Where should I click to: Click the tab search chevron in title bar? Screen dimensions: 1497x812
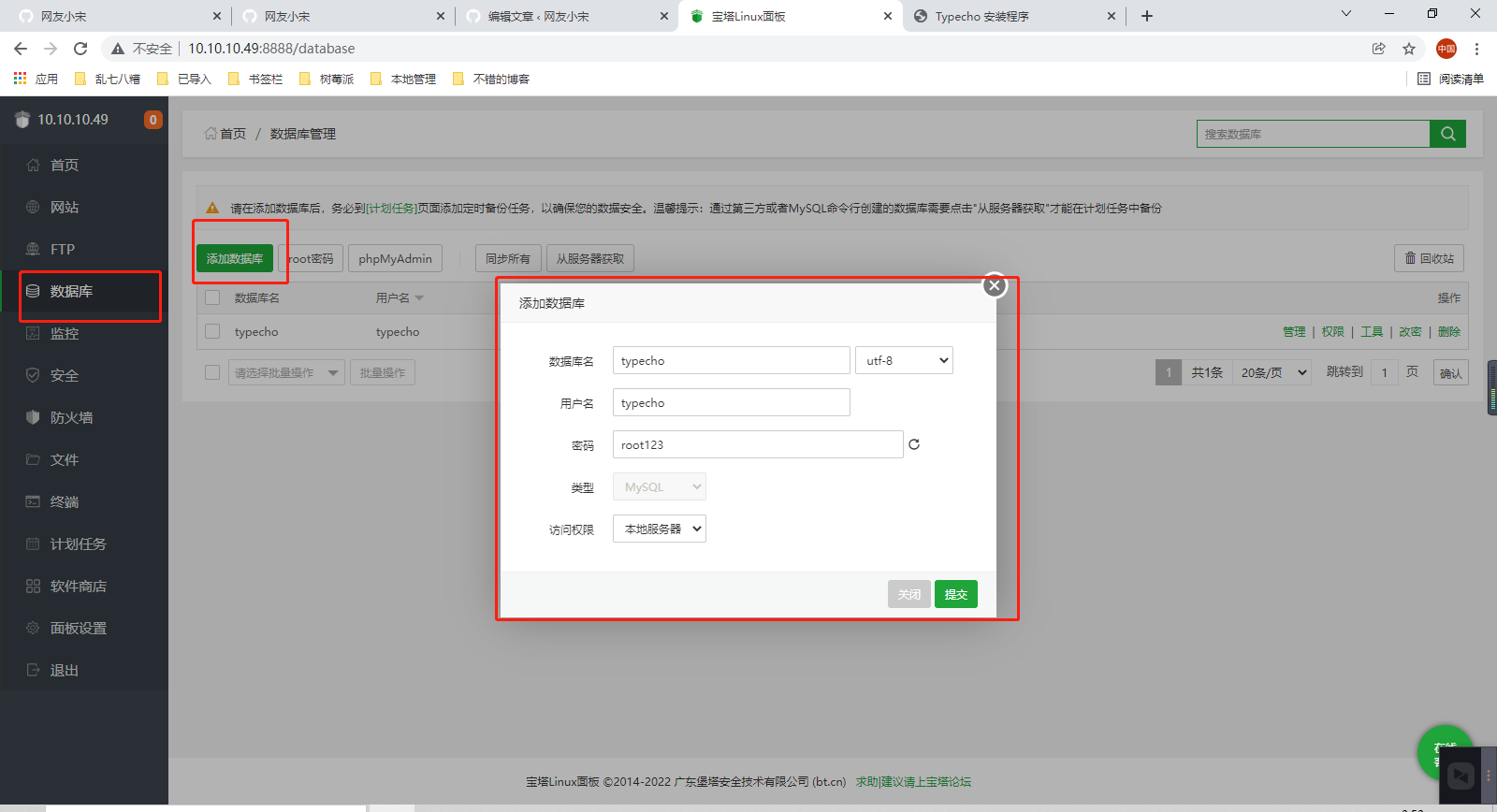click(x=1346, y=13)
